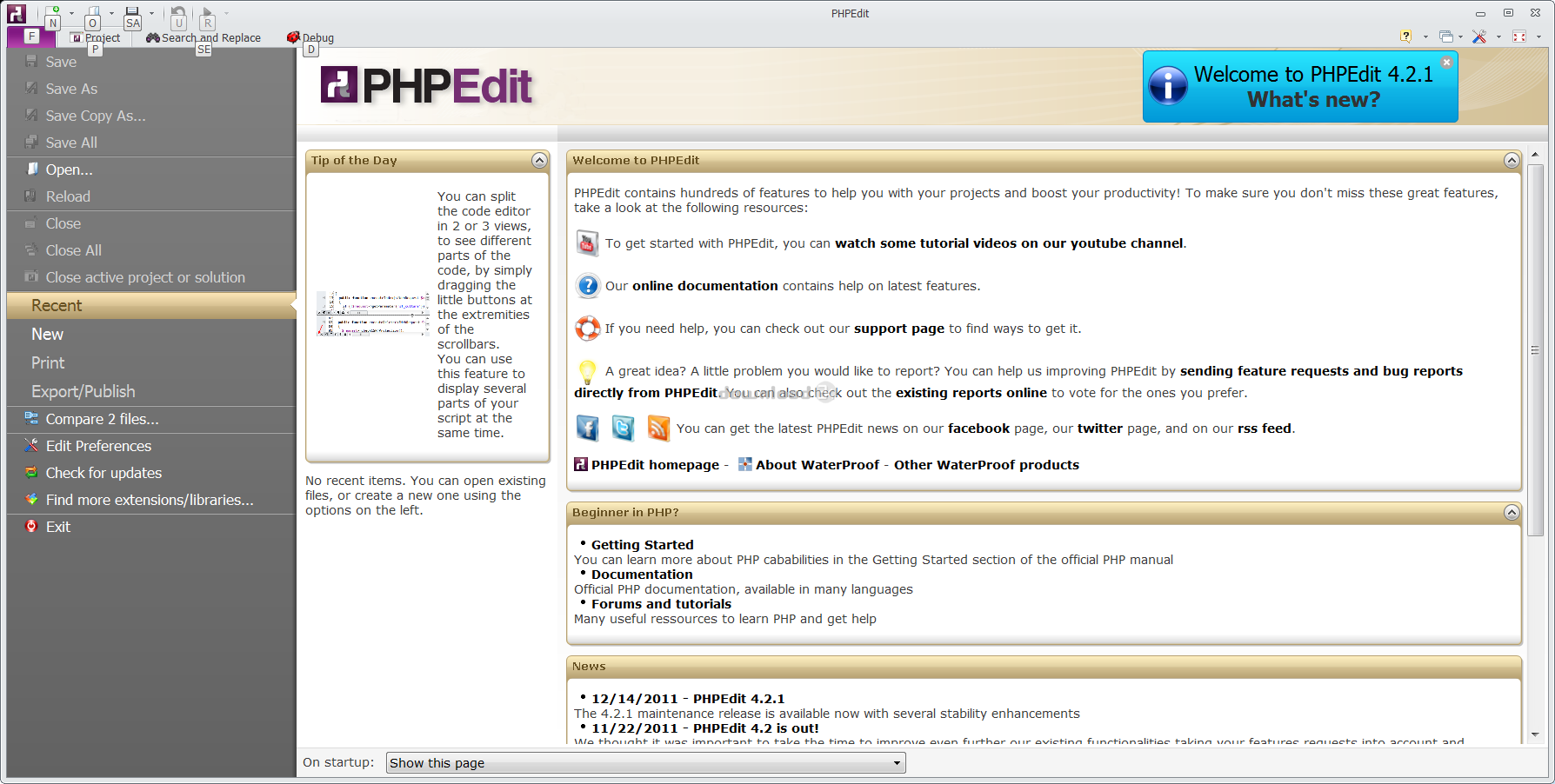Switch to the Search and Replace tab
The height and width of the screenshot is (784, 1555).
pyautogui.click(x=204, y=37)
